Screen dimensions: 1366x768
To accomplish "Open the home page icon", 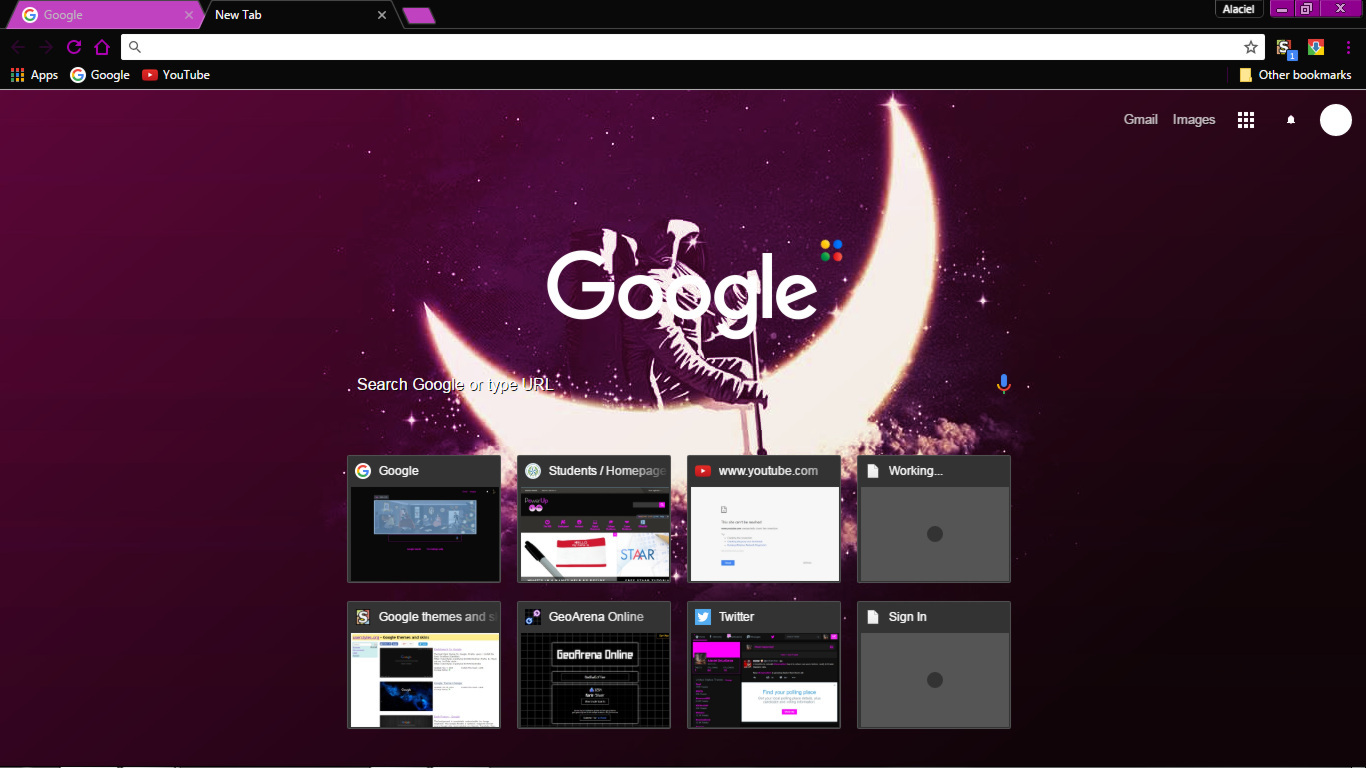I will tap(102, 47).
